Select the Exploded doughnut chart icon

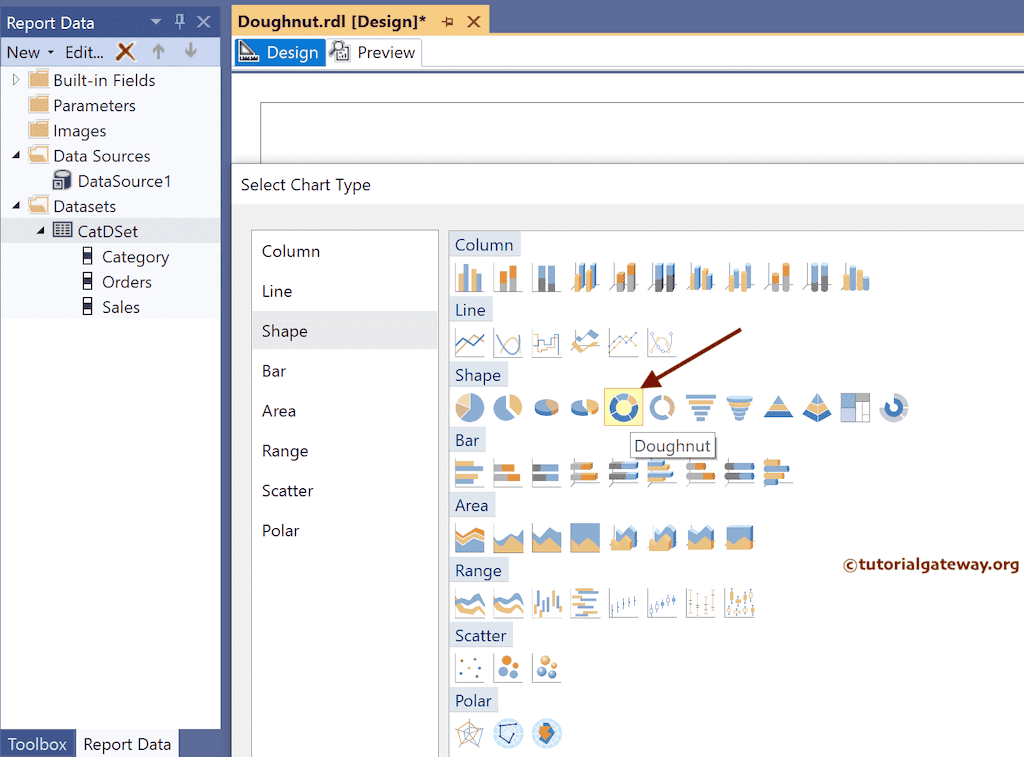[662, 408]
